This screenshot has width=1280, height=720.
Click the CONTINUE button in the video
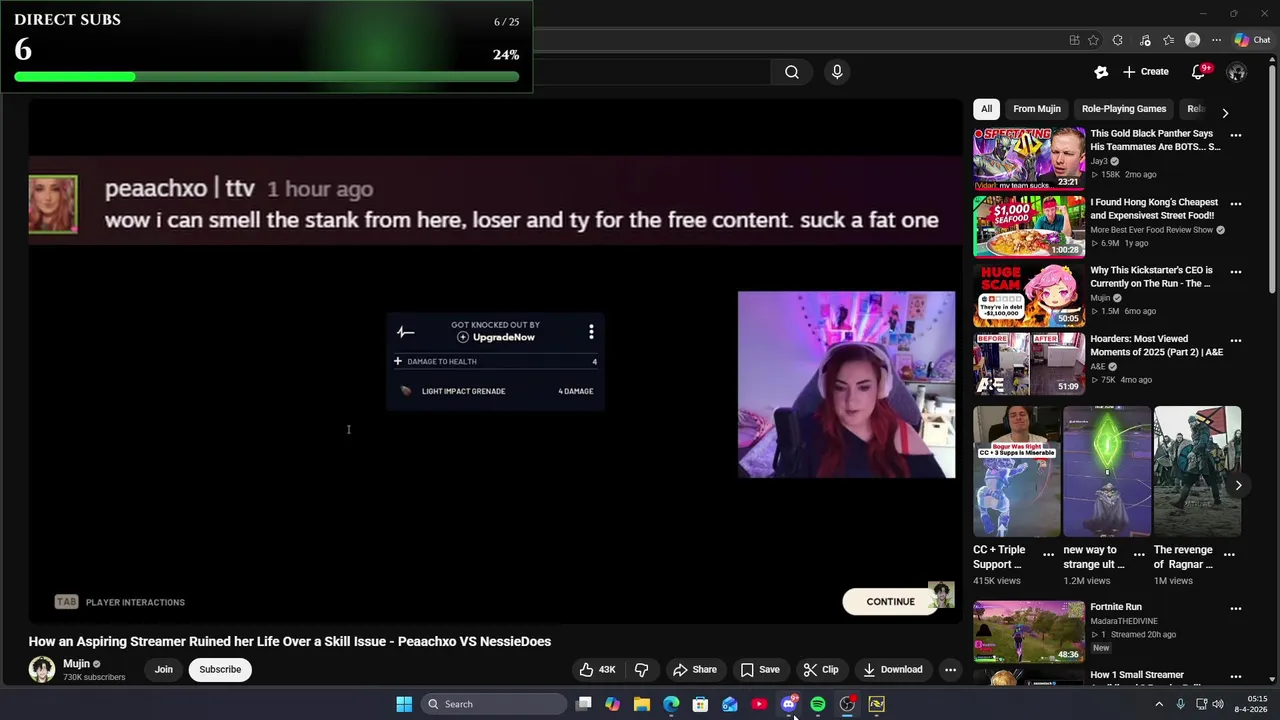[890, 602]
